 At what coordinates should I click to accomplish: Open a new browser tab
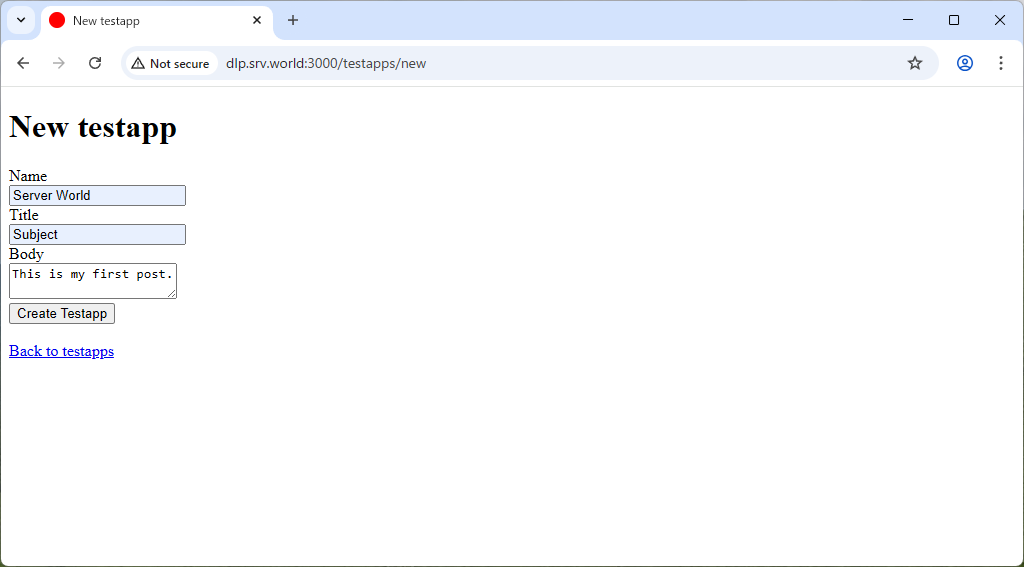click(293, 20)
